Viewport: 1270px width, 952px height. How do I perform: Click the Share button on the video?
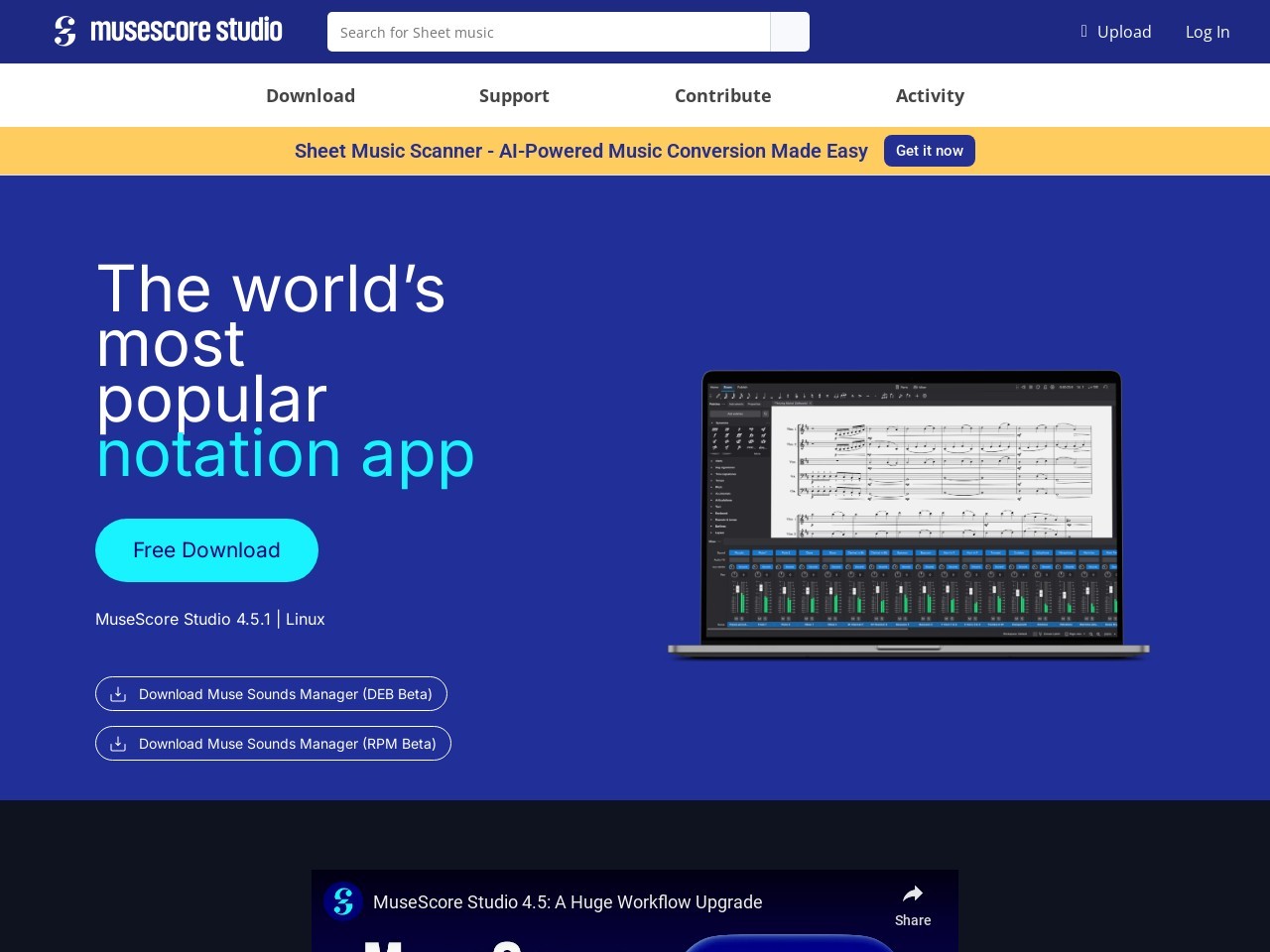pos(913,905)
